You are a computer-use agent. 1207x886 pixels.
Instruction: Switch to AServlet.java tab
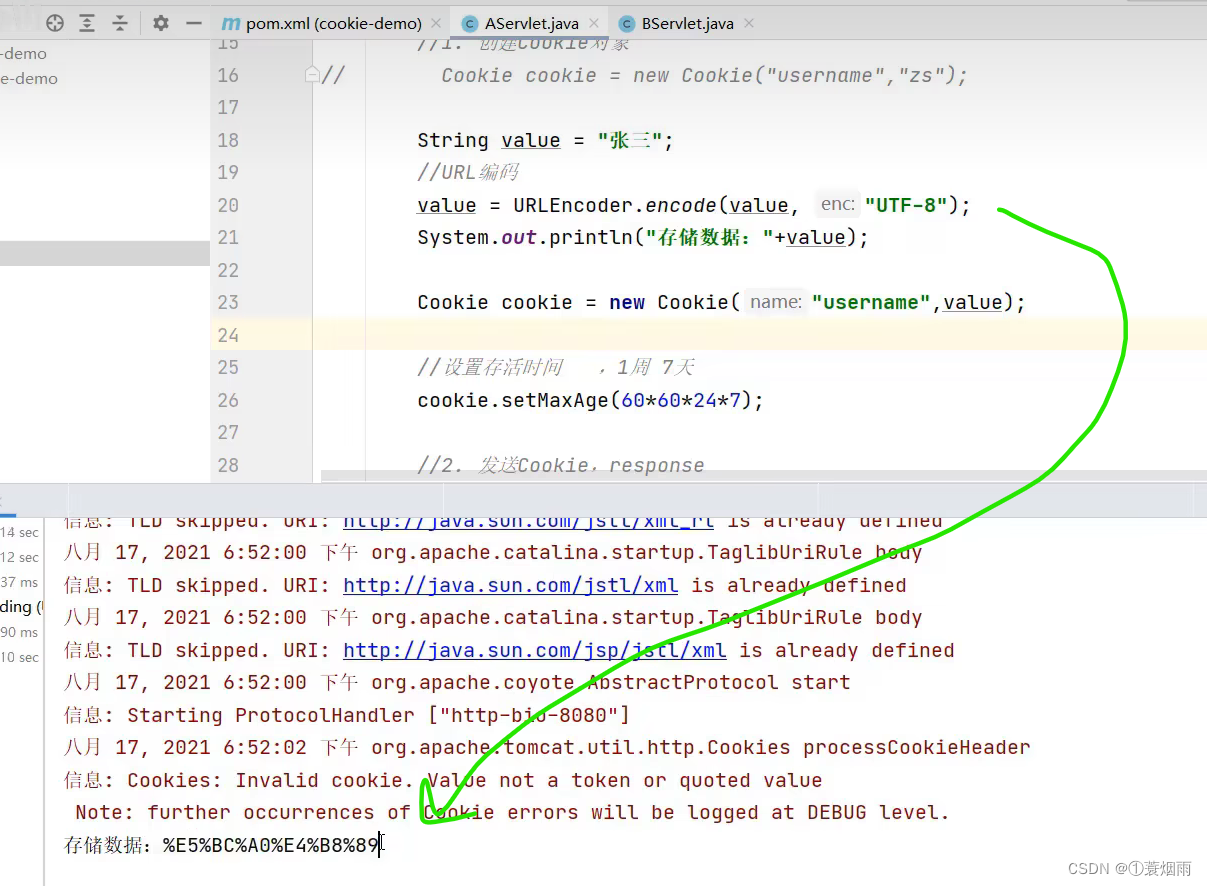531,23
